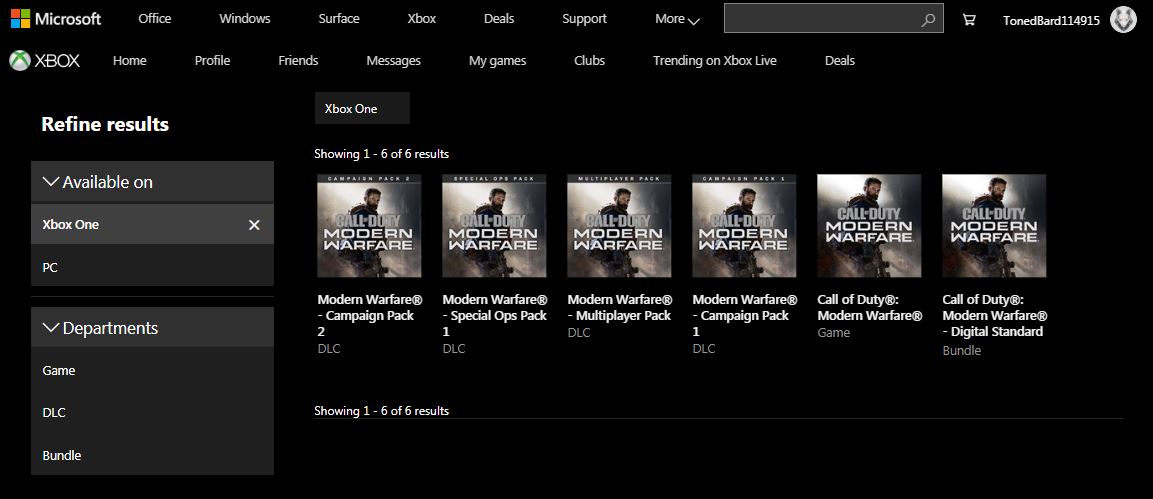Open the ToneBard114915 profile avatar
This screenshot has height=499, width=1153.
1123,20
